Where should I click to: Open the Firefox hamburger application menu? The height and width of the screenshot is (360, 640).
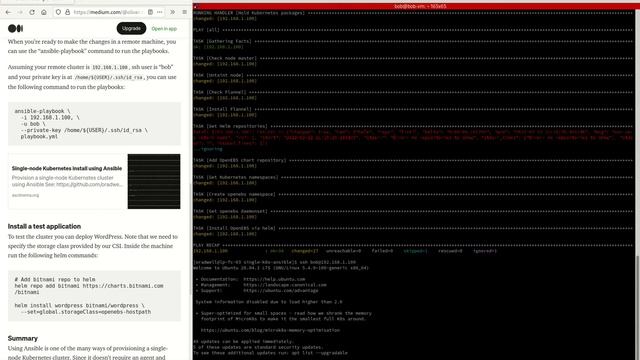184,12
